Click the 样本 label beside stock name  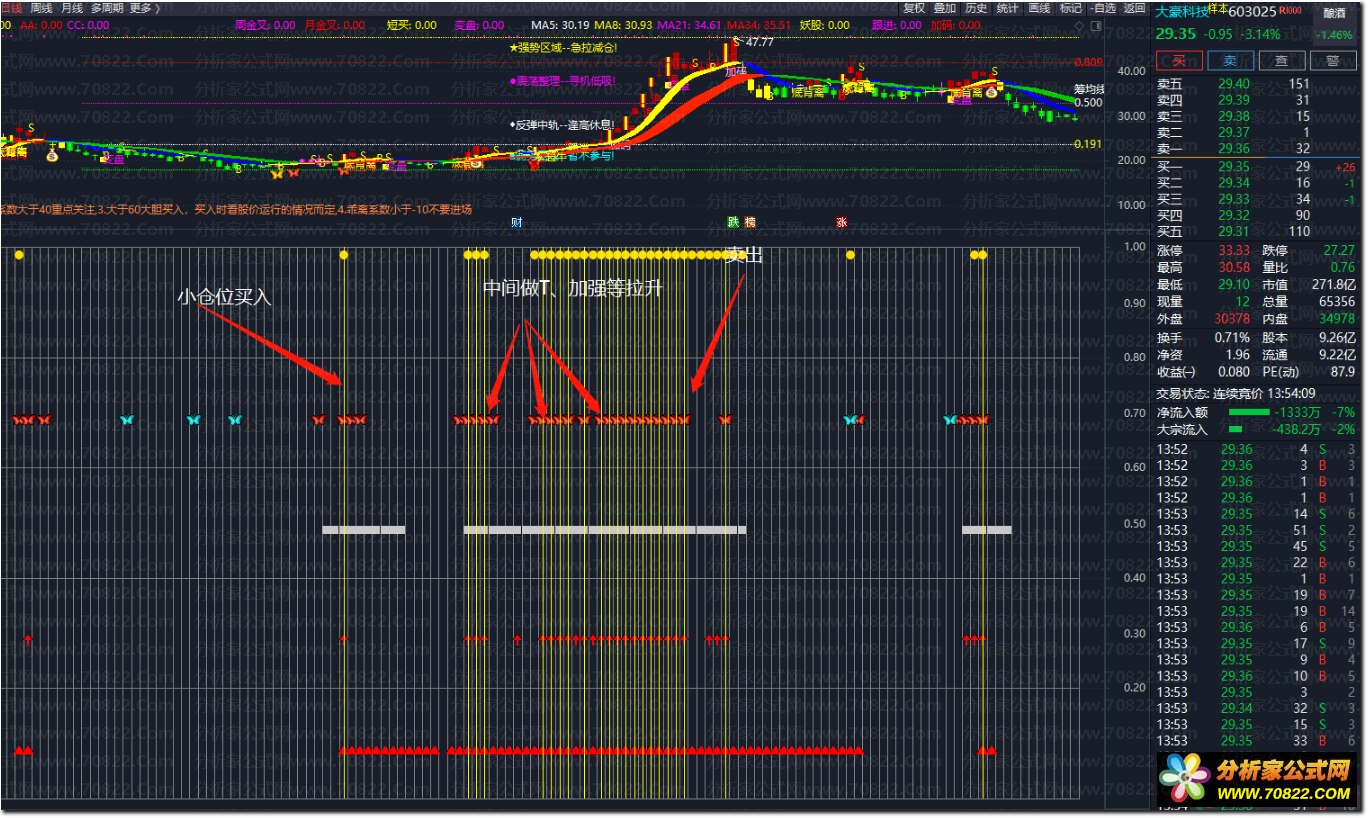coord(1218,8)
